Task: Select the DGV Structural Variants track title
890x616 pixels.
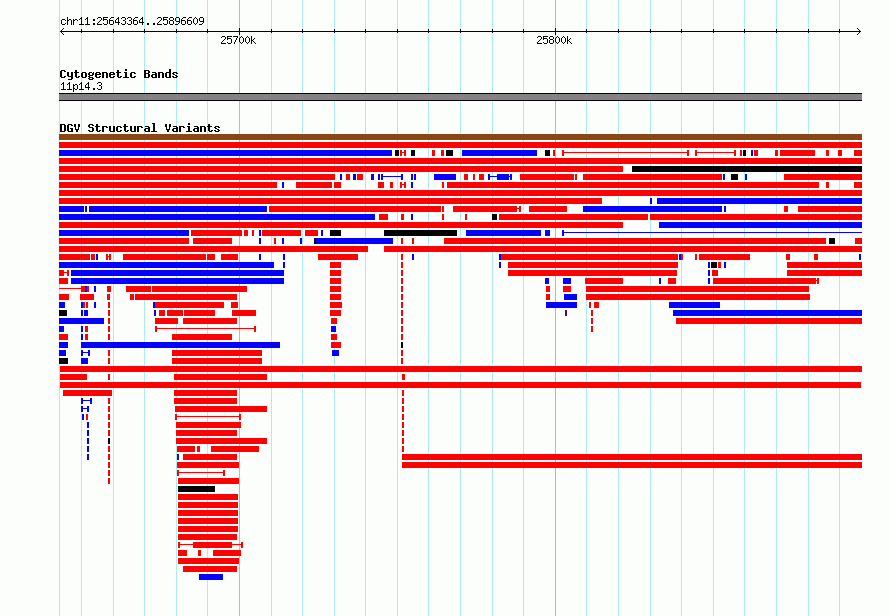Action: click(x=140, y=128)
